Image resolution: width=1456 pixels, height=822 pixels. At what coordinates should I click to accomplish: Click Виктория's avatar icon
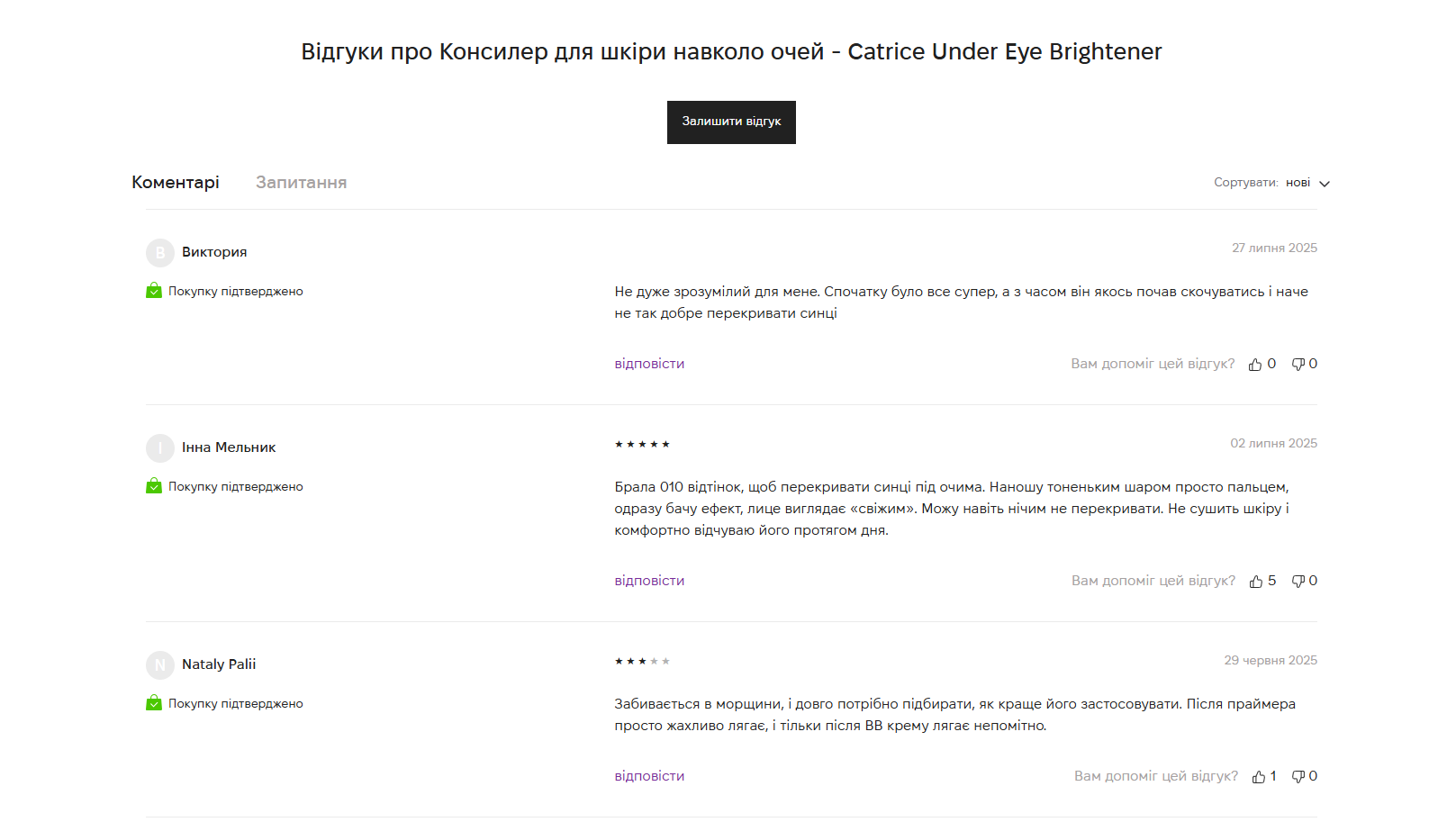tap(160, 253)
